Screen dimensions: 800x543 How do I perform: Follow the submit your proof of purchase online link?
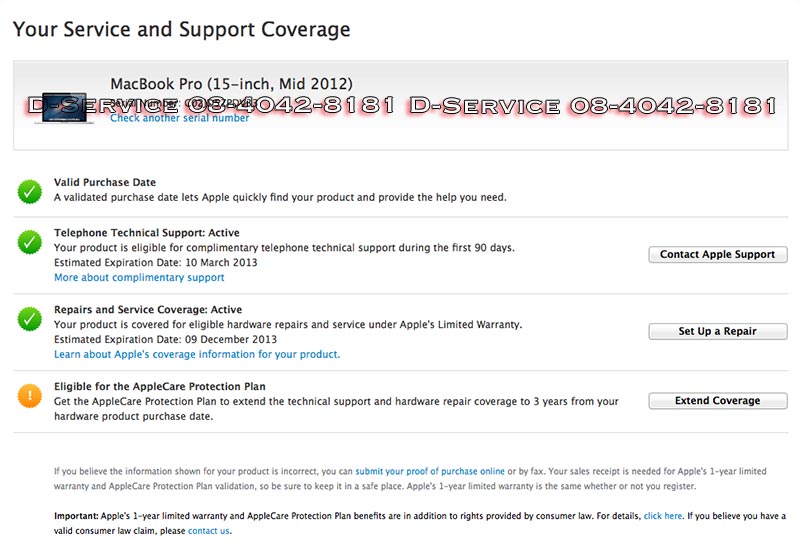[430, 471]
